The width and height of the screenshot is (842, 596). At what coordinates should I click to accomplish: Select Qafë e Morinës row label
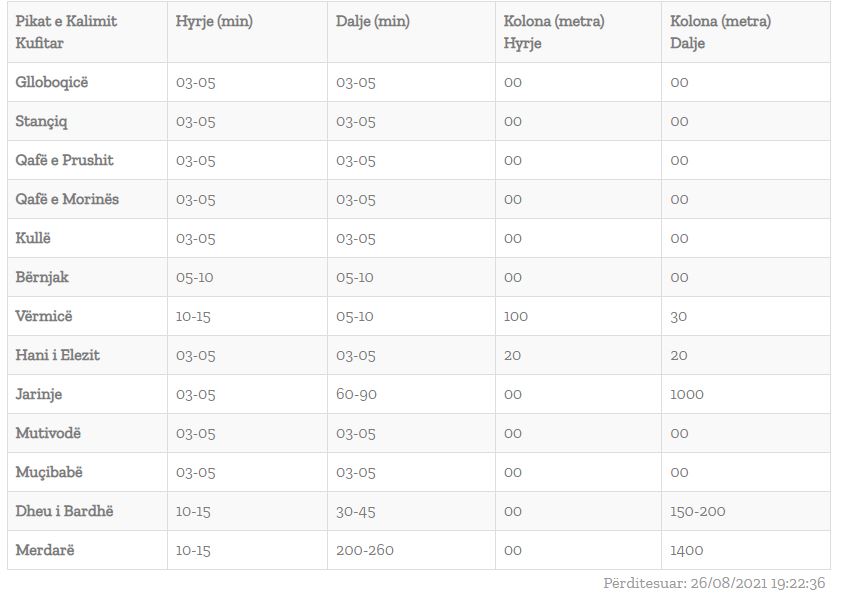(67, 199)
